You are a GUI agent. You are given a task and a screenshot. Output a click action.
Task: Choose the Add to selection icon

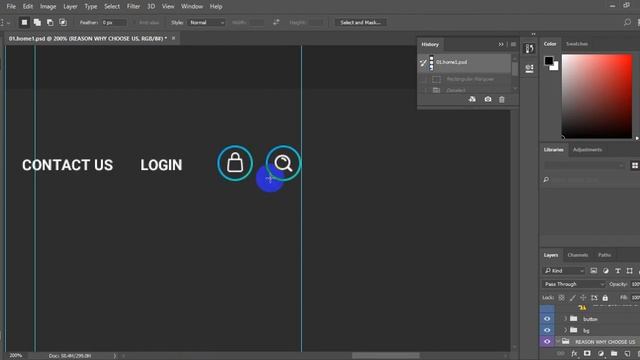coord(37,22)
